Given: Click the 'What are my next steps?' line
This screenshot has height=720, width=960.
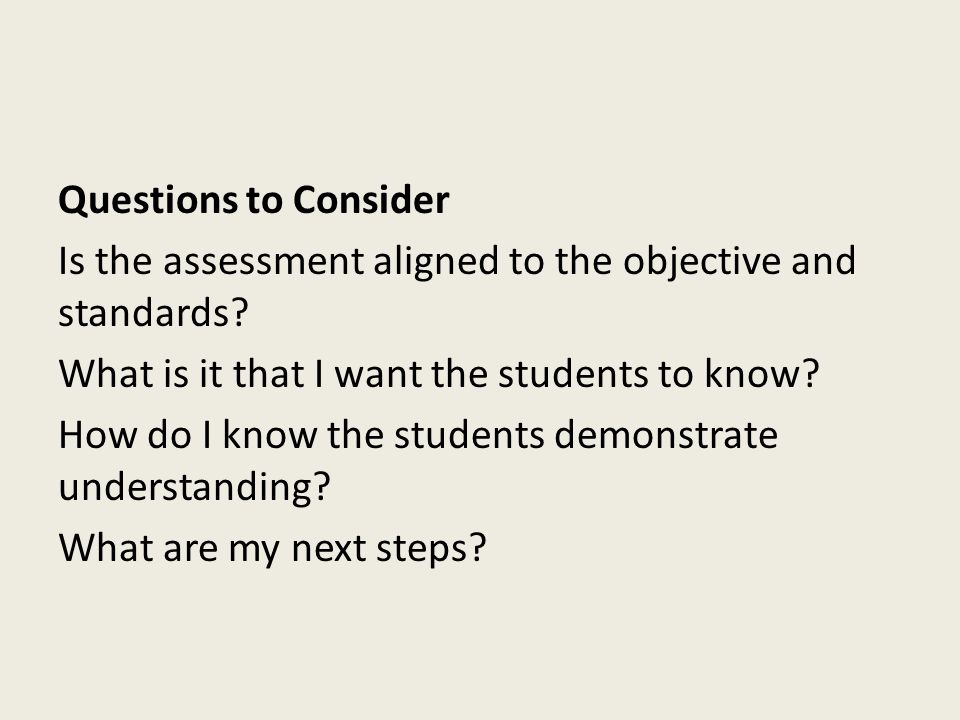Looking at the screenshot, I should [x=272, y=549].
